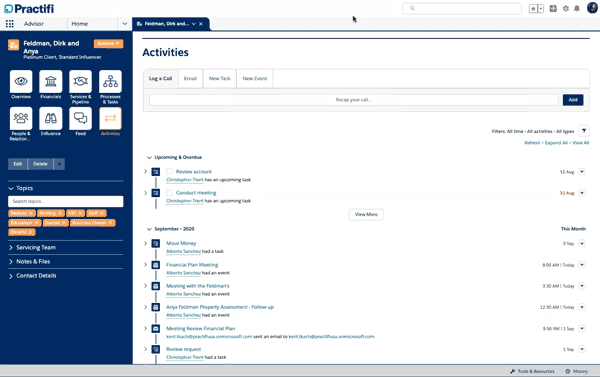Open Tools & Resources in the utility bar
600x377 pixels.
[532, 371]
